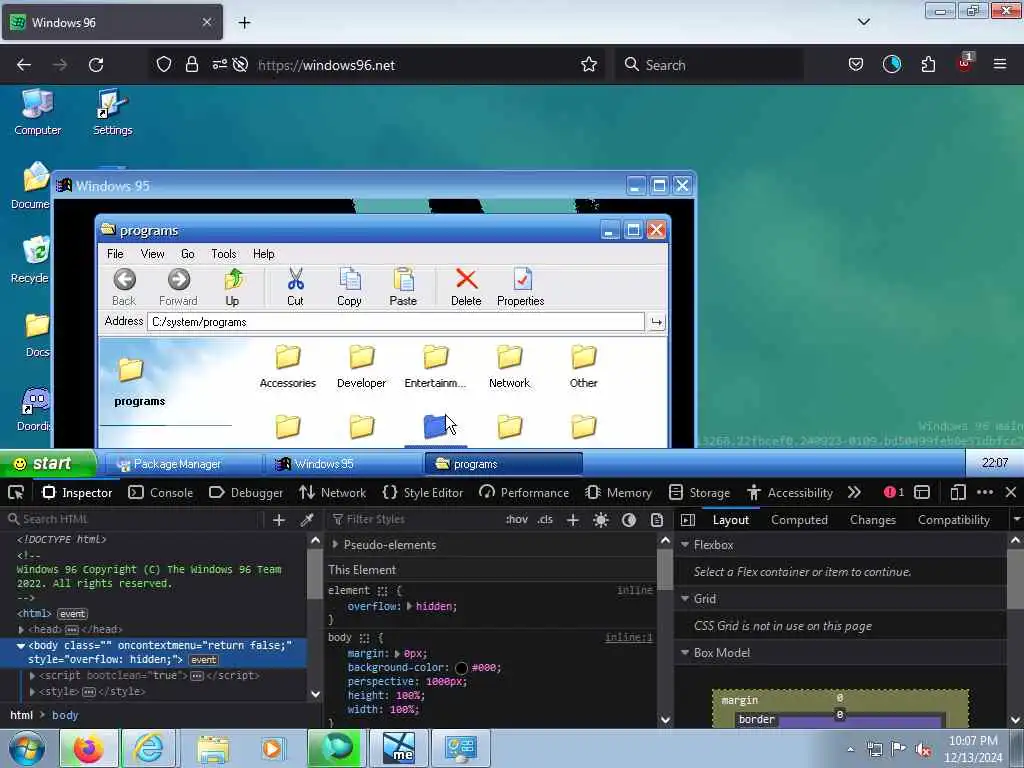Click the #000 background color swatch
Screen dimensions: 1024x768
click(461, 667)
